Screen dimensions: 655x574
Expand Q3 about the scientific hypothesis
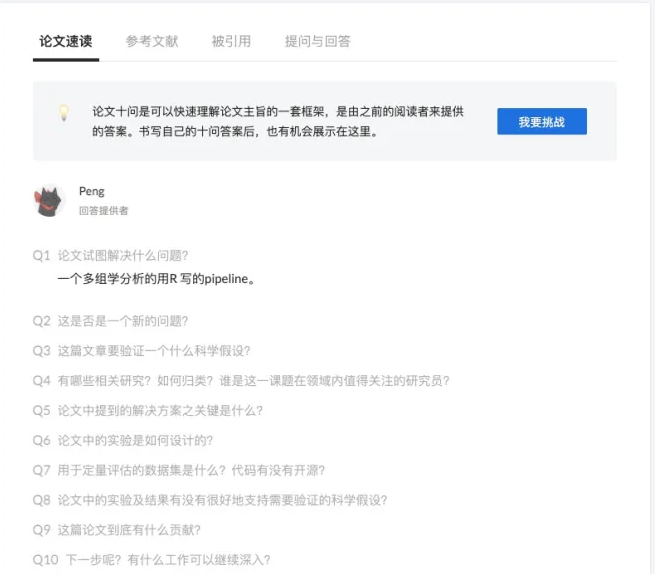coord(153,351)
